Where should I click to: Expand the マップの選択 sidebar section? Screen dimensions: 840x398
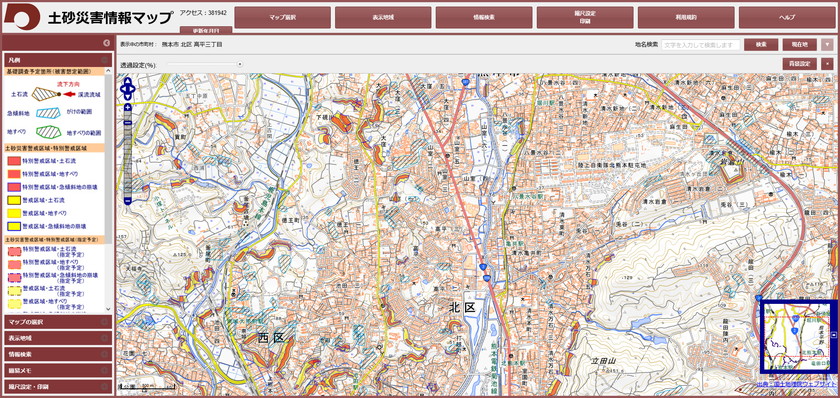58,322
